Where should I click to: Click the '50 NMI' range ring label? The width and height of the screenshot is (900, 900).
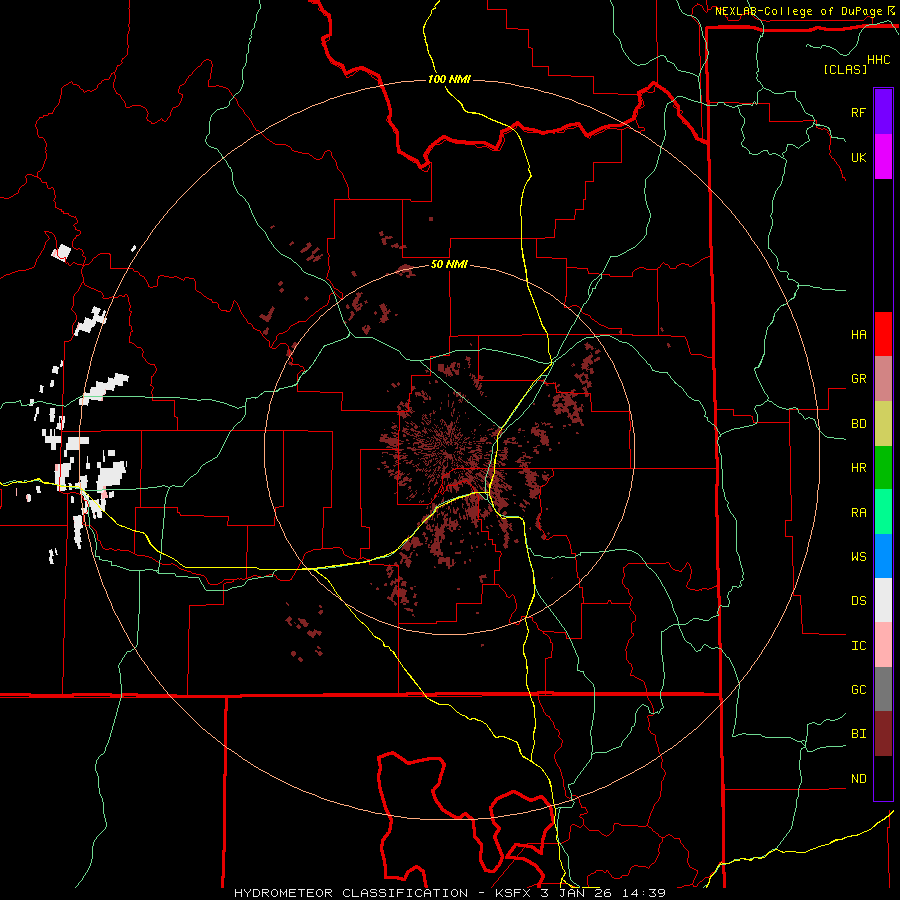[449, 264]
